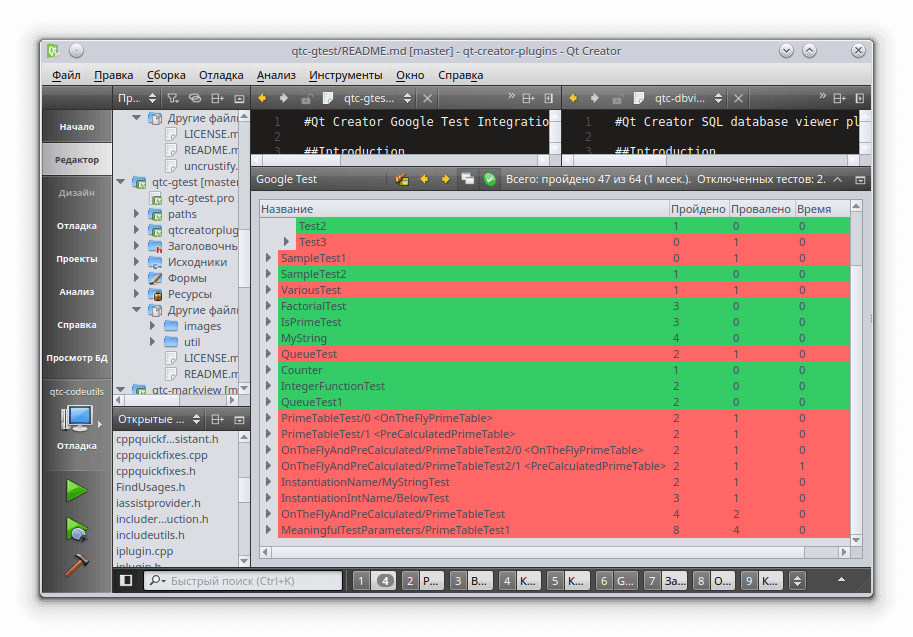Click the quick search field
Image resolution: width=913 pixels, height=637 pixels.
(243, 581)
